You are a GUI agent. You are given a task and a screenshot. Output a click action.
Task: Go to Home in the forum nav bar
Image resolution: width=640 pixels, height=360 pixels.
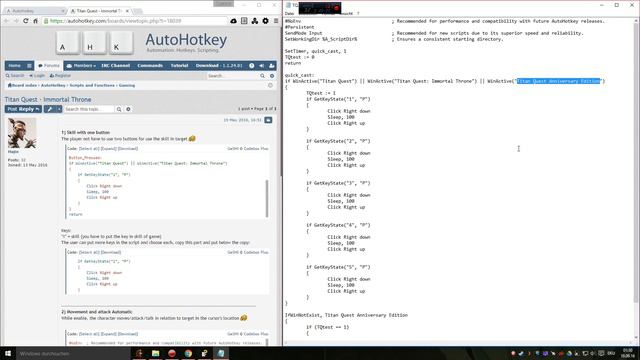[x=14, y=66]
